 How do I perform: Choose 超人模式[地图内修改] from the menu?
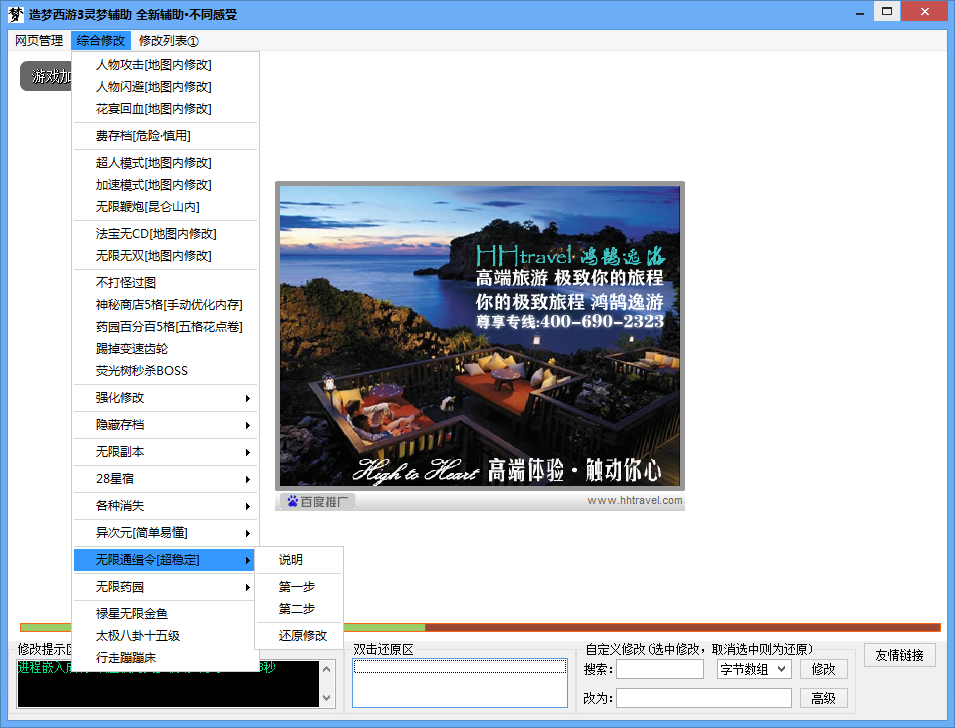[x=153, y=163]
